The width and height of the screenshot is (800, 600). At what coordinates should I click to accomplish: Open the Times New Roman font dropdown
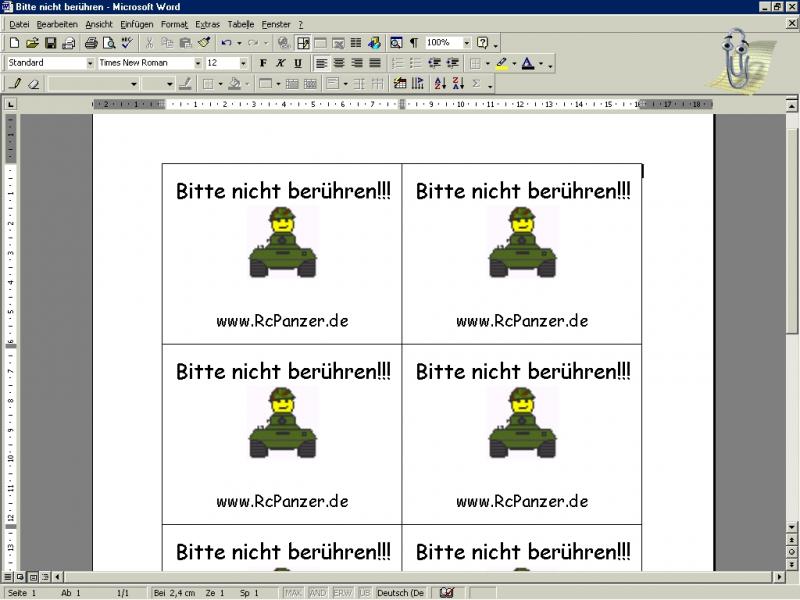point(199,63)
